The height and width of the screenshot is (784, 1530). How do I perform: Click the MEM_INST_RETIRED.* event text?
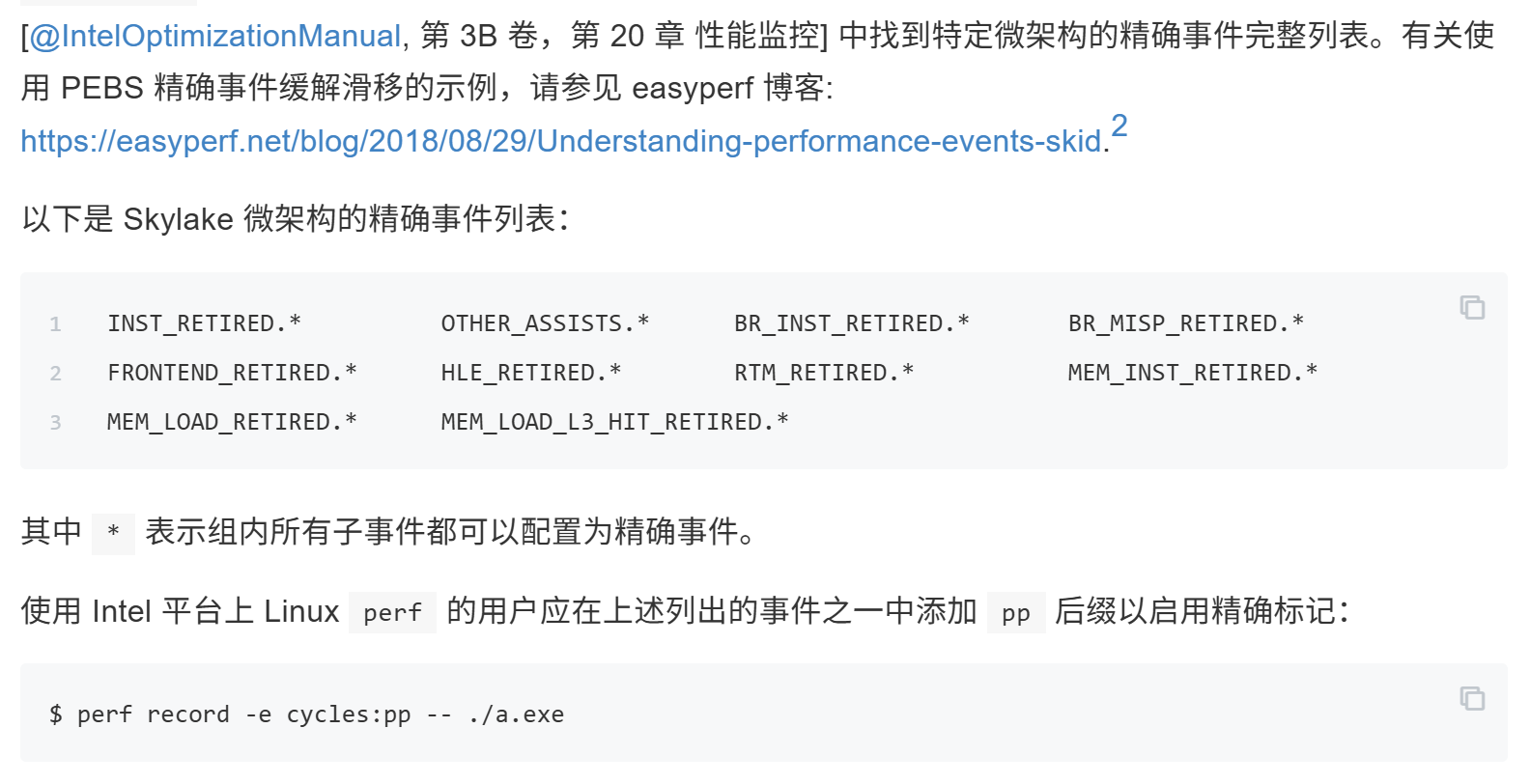pos(1192,373)
